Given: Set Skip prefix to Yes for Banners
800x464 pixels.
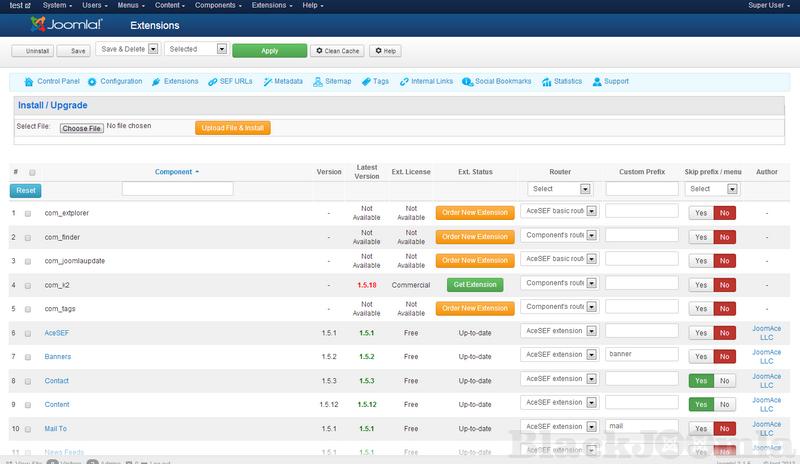Looking at the screenshot, I should [701, 356].
